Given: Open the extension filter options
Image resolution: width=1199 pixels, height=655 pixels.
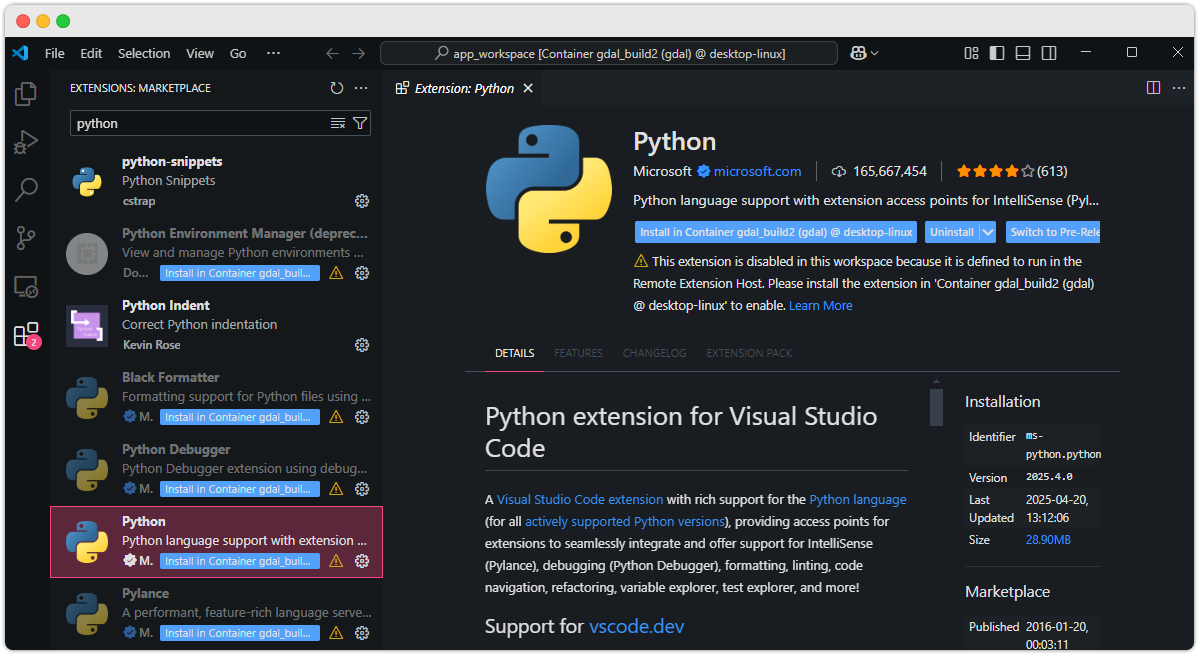Looking at the screenshot, I should click(x=360, y=123).
